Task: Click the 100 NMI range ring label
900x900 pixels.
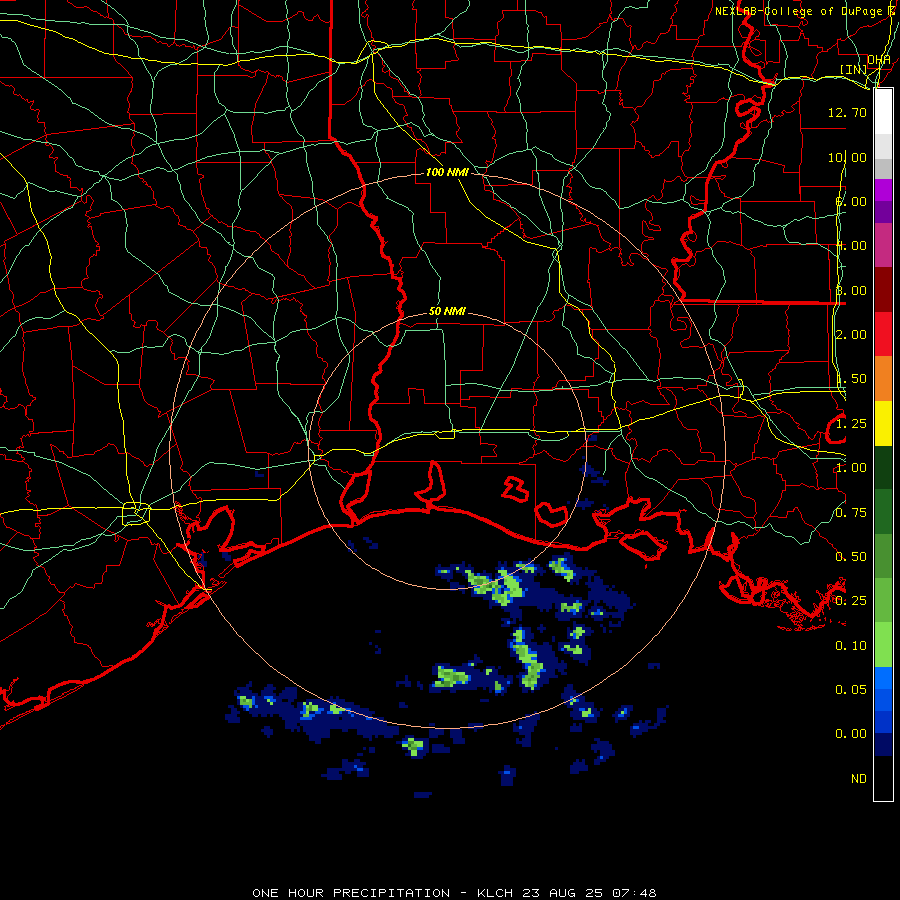Action: click(x=447, y=172)
